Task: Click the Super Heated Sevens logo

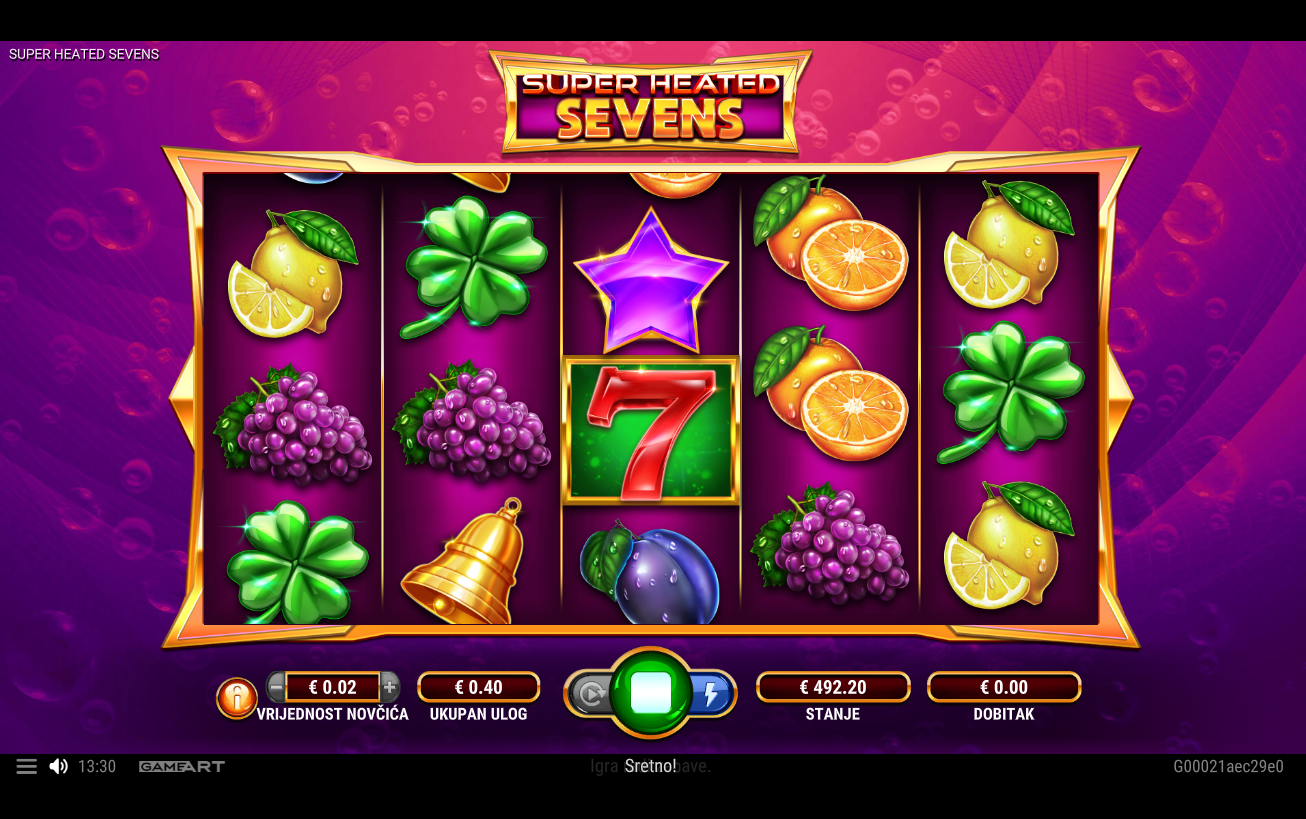Action: 651,102
